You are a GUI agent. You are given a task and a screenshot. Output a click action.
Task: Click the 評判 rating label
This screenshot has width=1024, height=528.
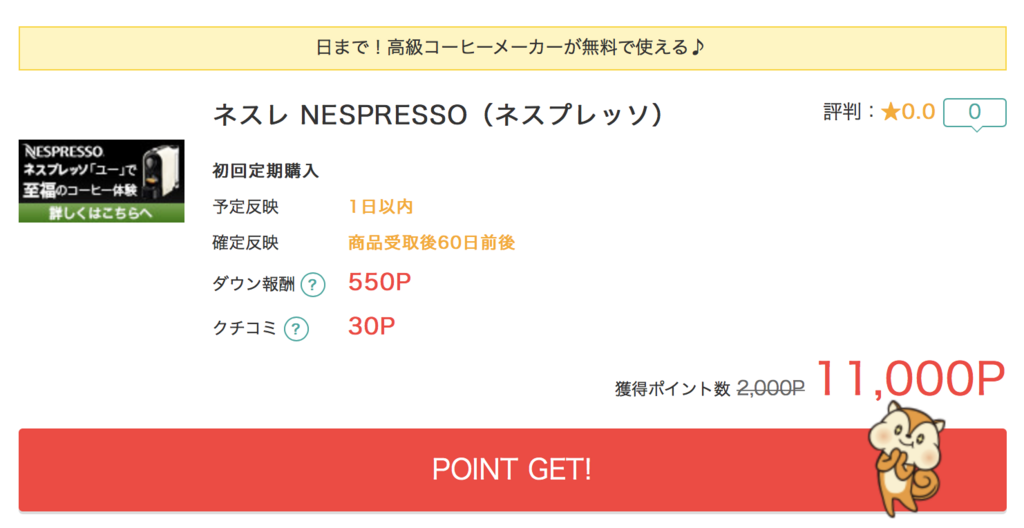842,112
